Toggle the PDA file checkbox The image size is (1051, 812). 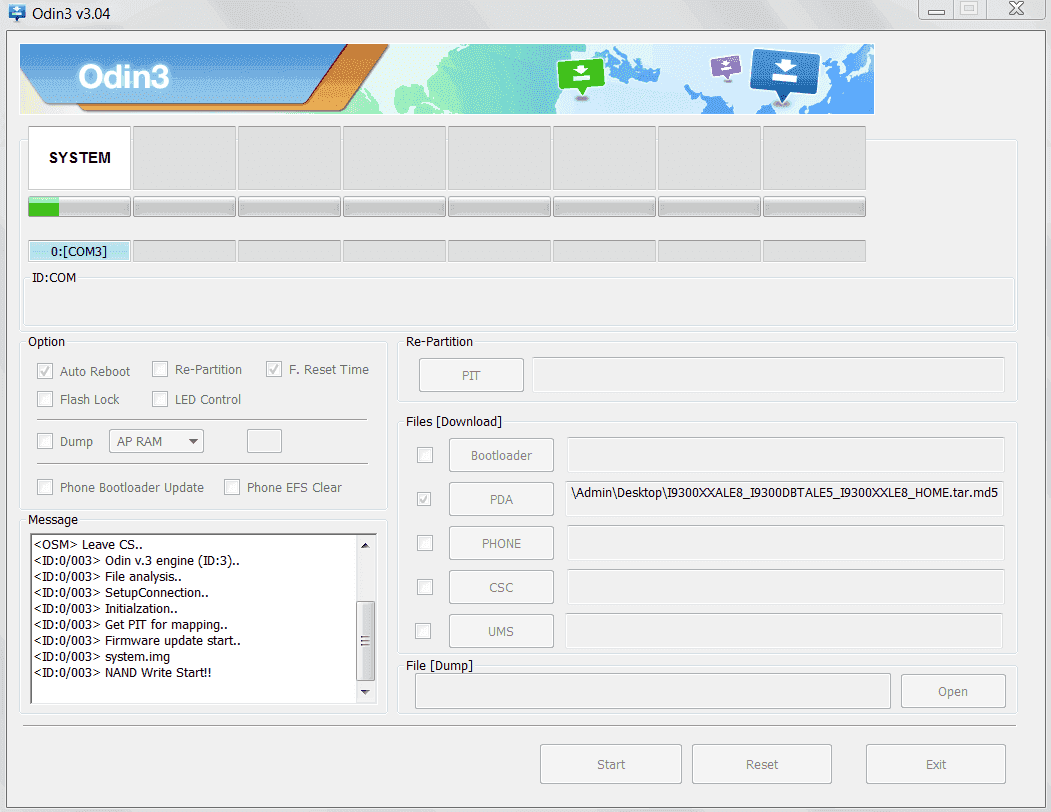point(424,499)
